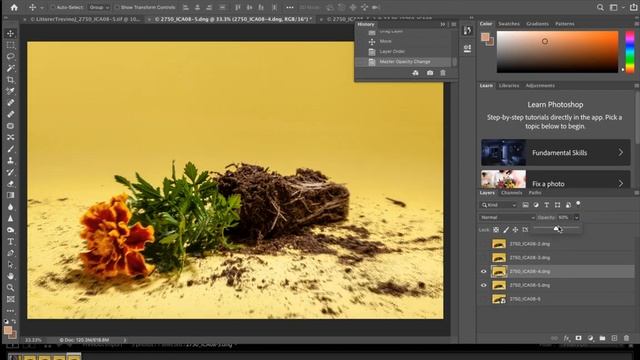Select the Clone Stamp tool
The image size is (640, 360).
click(11, 160)
